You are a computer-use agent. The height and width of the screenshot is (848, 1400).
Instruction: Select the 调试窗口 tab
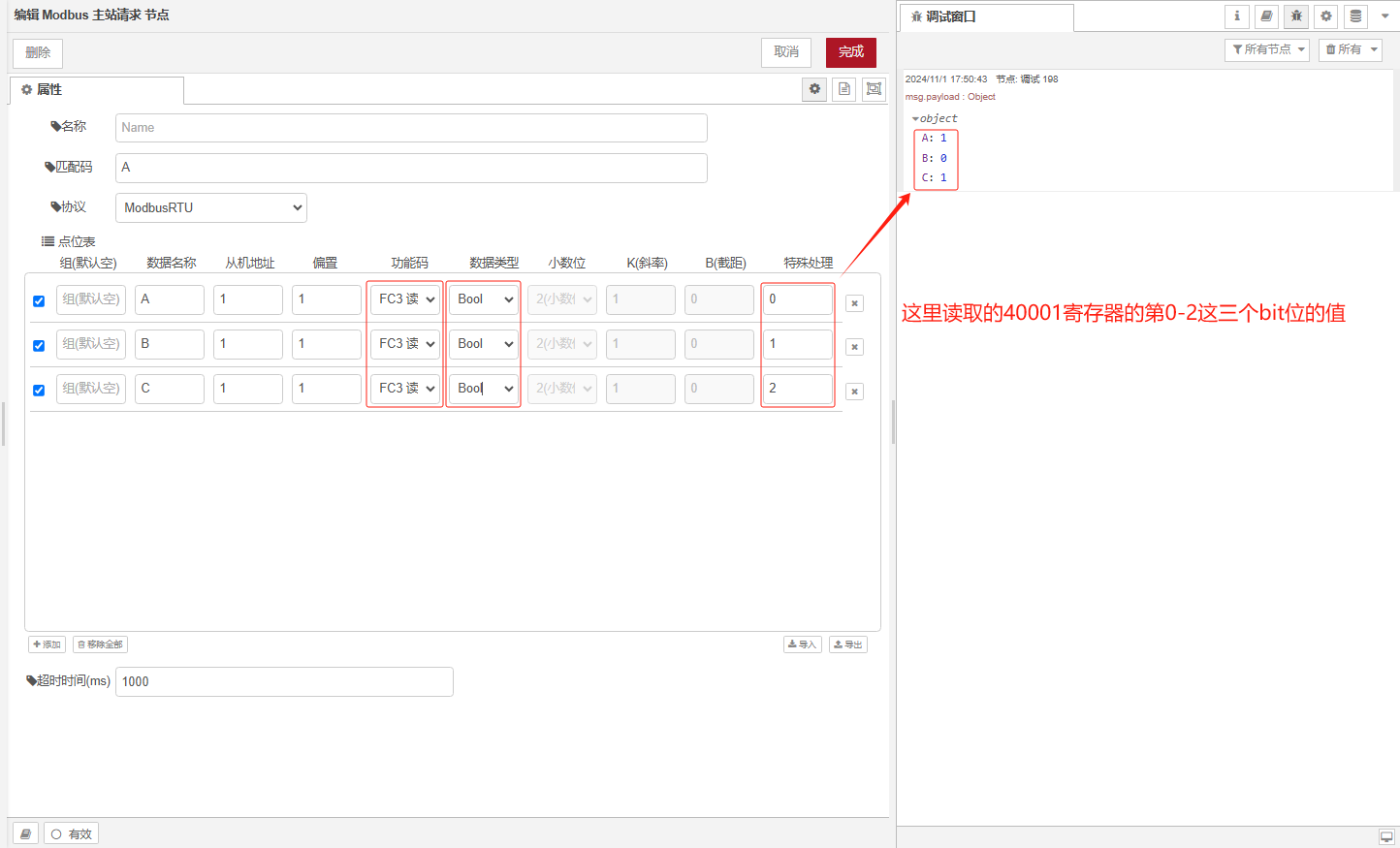(x=986, y=17)
